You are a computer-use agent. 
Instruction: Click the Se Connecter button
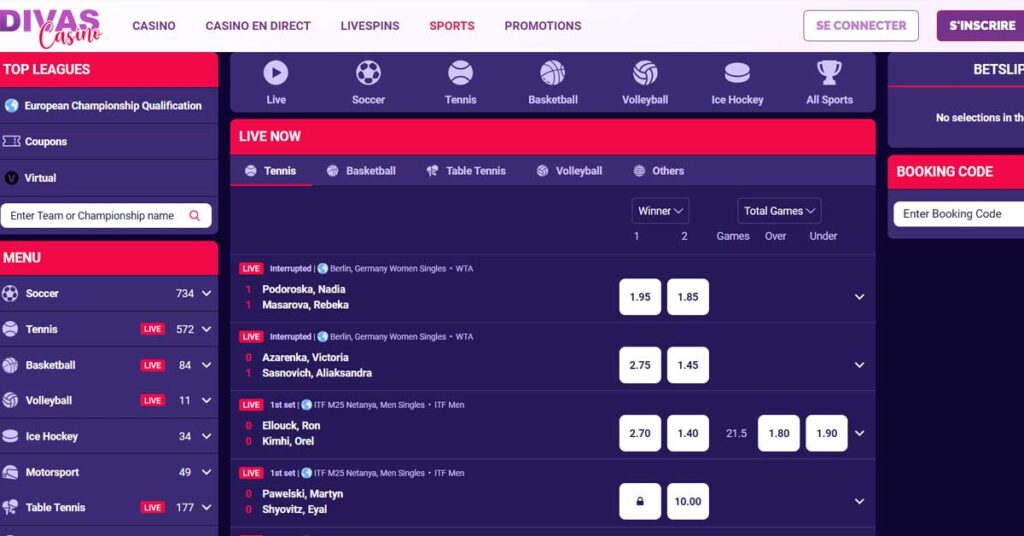(861, 25)
